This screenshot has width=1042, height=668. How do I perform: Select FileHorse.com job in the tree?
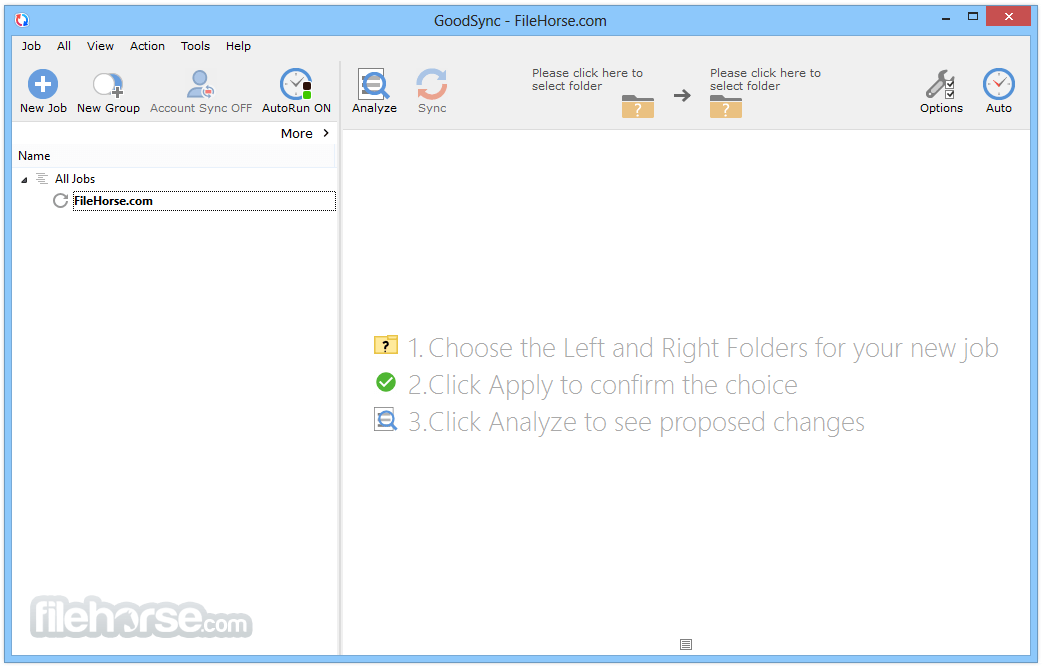(204, 201)
